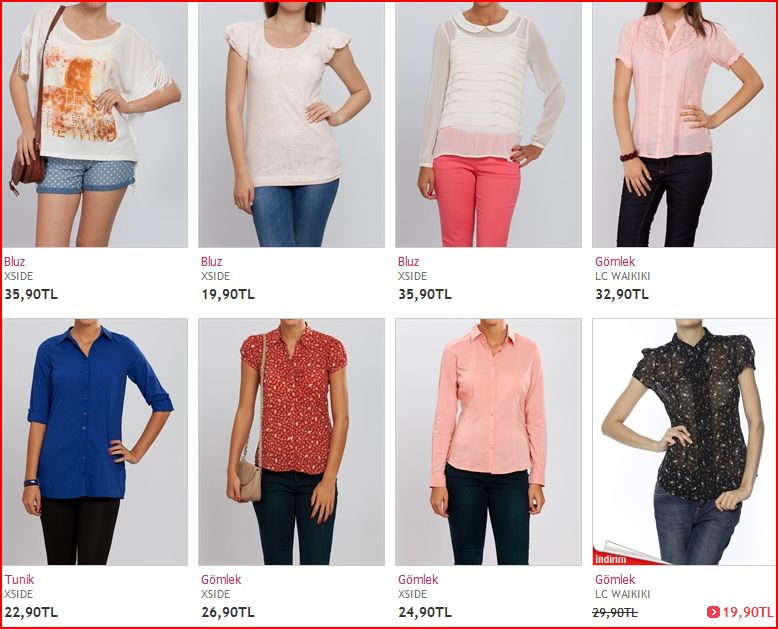Open the cream lace Bluz product image
Image resolution: width=778 pixels, height=629 pixels.
pos(291,125)
